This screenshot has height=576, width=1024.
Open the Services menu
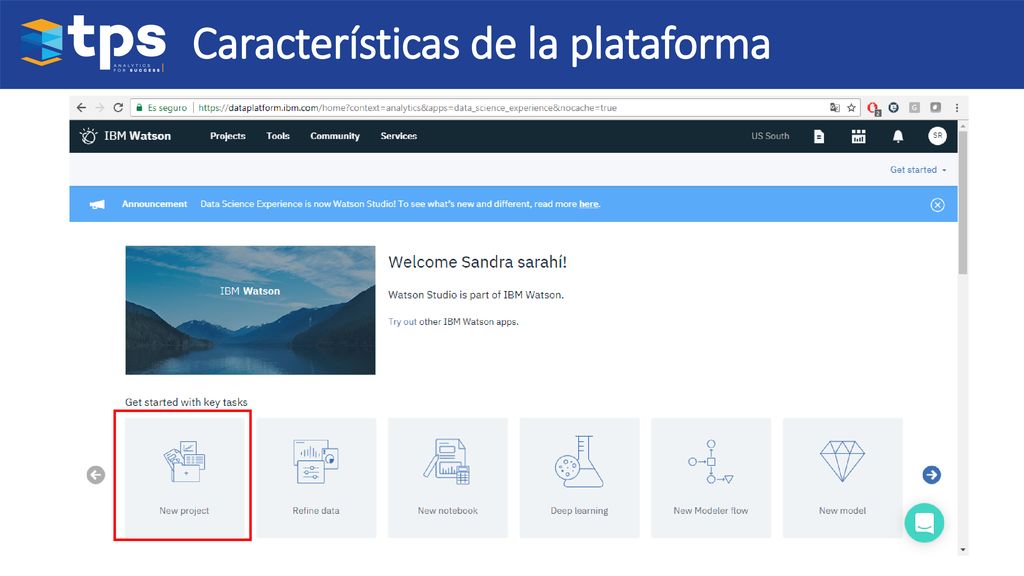tap(399, 136)
